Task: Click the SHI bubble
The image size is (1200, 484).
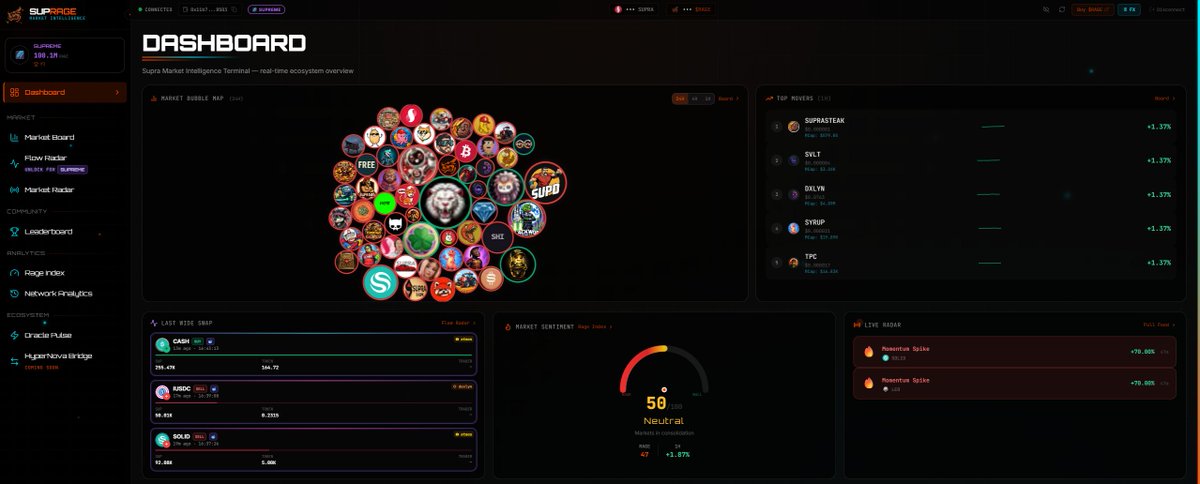Action: 498,236
